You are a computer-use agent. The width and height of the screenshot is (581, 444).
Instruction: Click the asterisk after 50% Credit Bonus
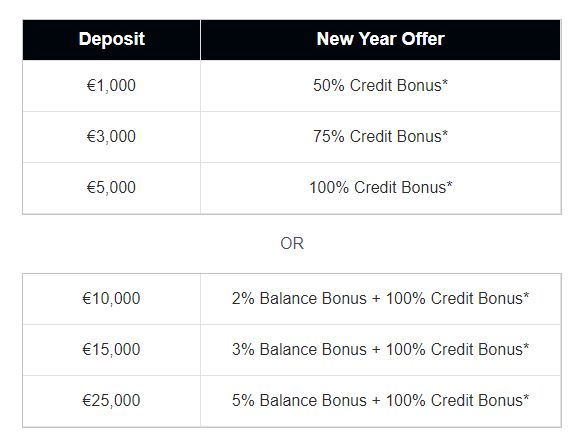445,82
